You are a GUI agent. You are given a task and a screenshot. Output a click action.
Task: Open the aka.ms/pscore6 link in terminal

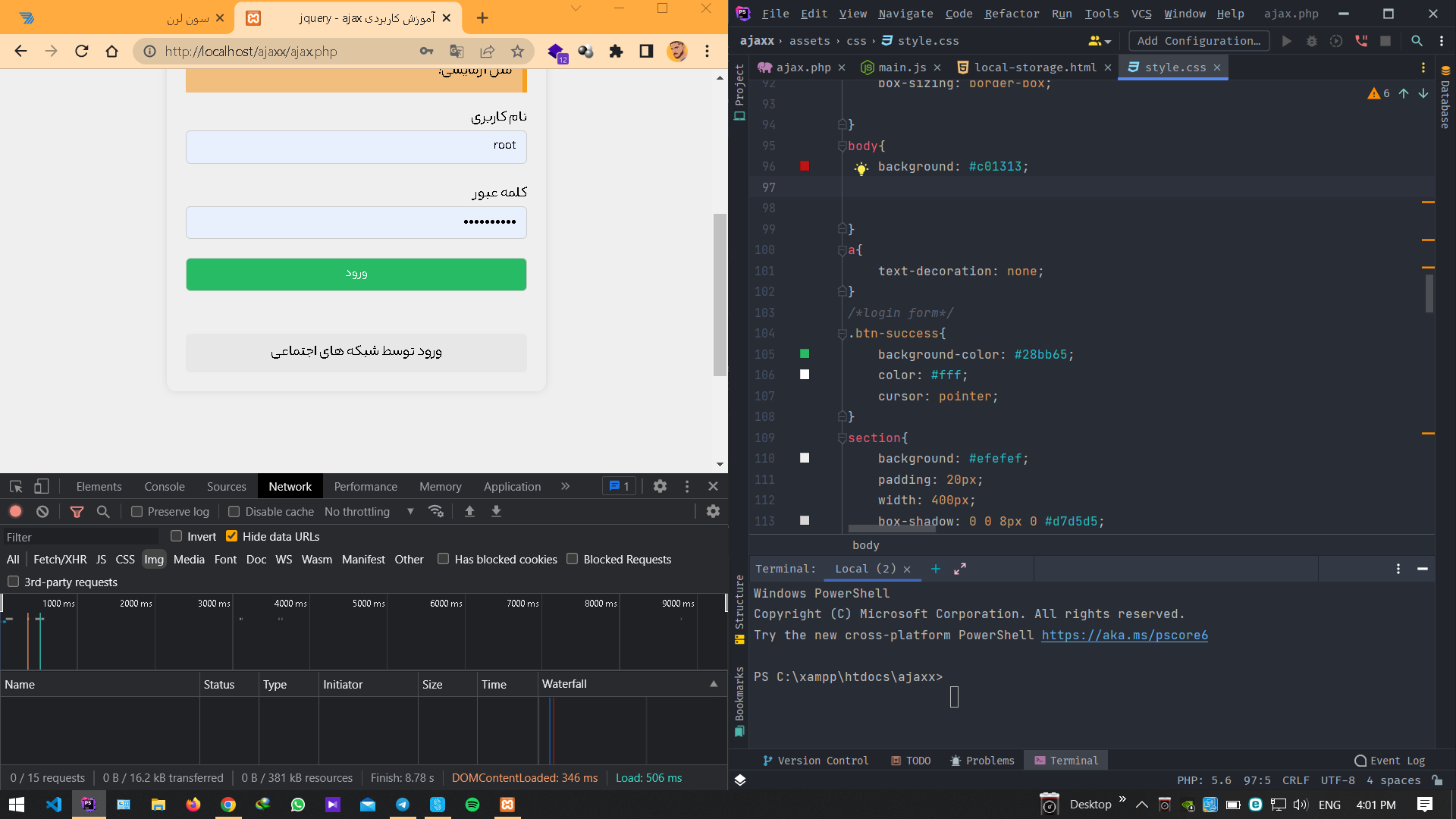pyautogui.click(x=1125, y=635)
